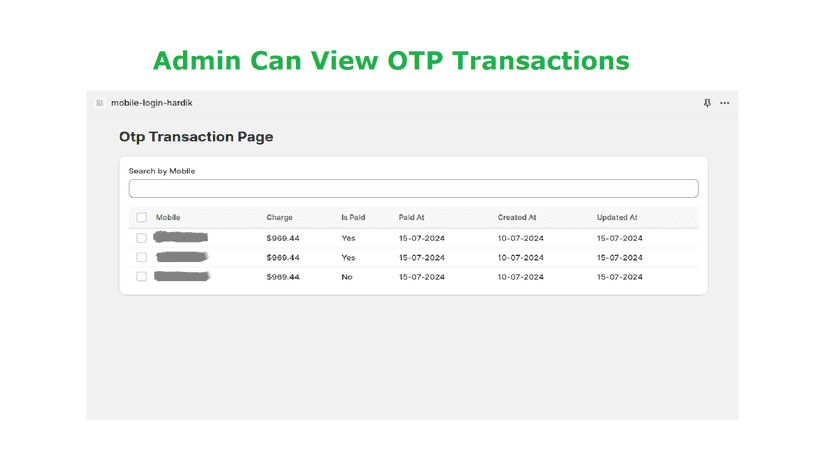Click the Mobile column header
Viewport: 828px width, 466px height.
[x=168, y=218]
